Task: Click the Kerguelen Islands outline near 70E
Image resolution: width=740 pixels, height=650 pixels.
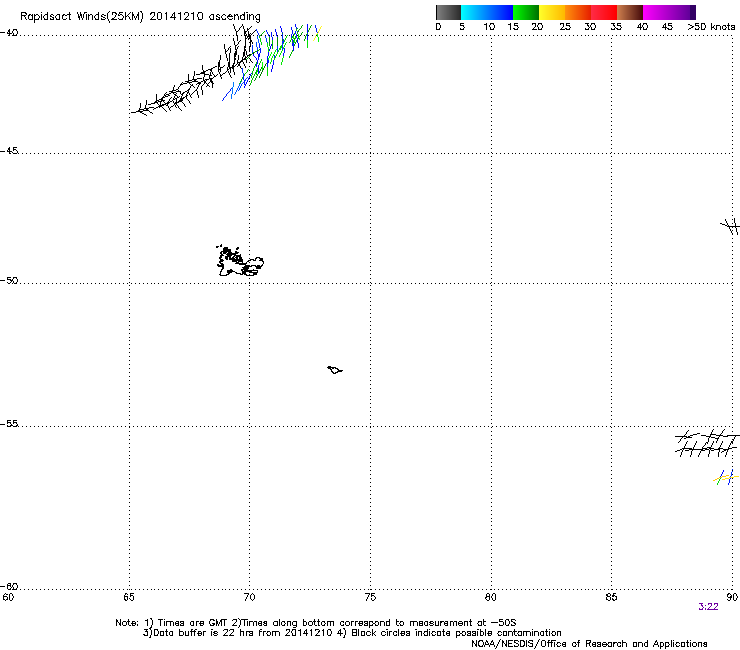Action: point(240,261)
